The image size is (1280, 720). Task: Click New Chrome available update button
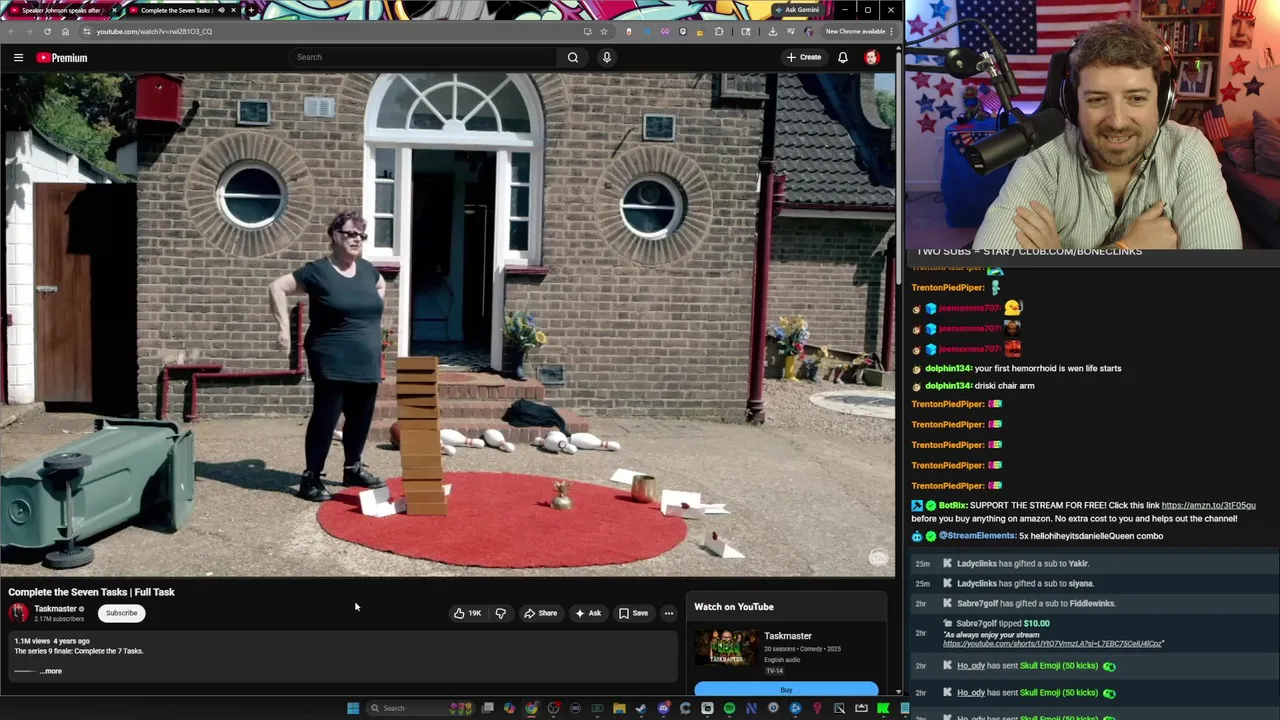[858, 31]
